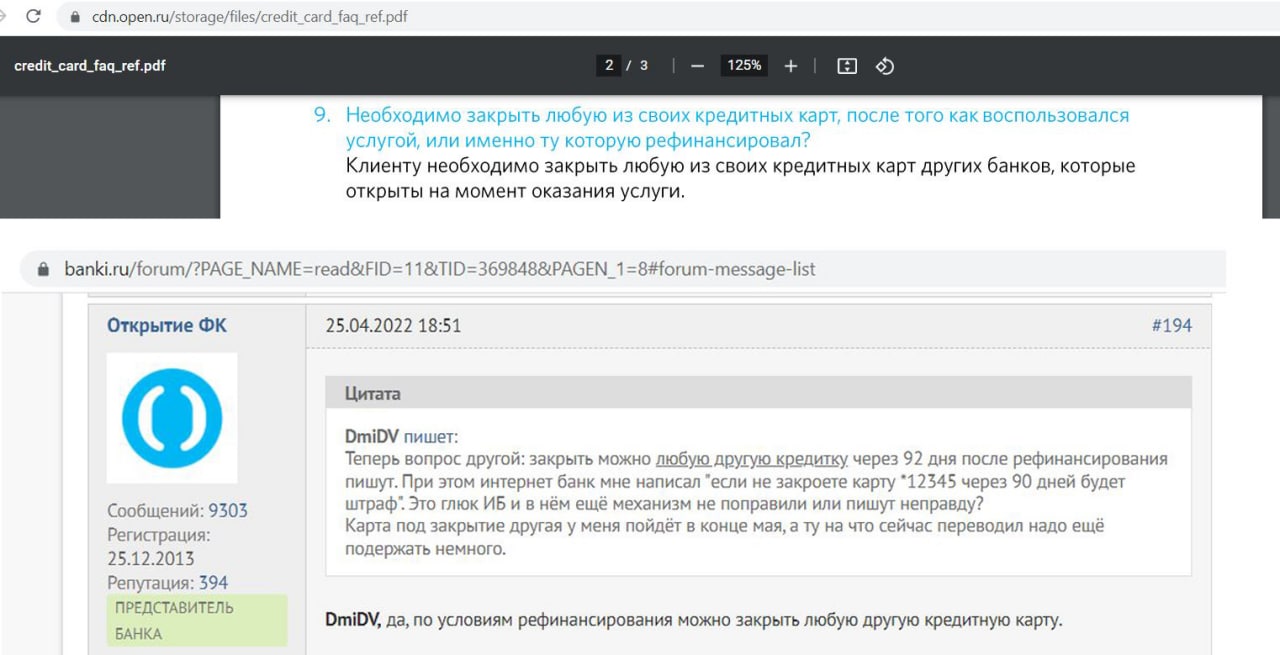Click the total page count 3
The height and width of the screenshot is (655, 1280).
[x=644, y=66]
